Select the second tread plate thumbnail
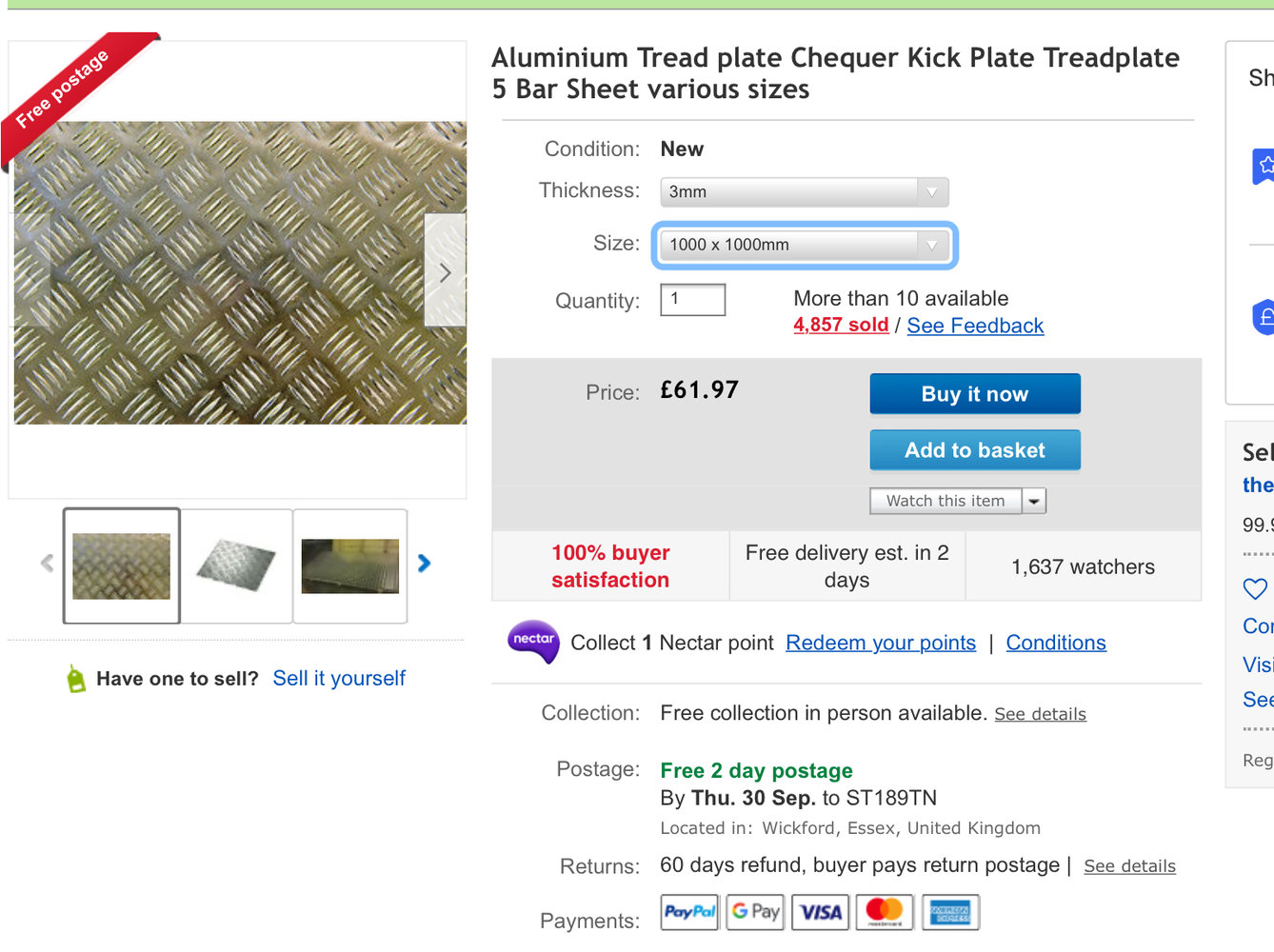This screenshot has height=952, width=1274. pyautogui.click(x=236, y=565)
